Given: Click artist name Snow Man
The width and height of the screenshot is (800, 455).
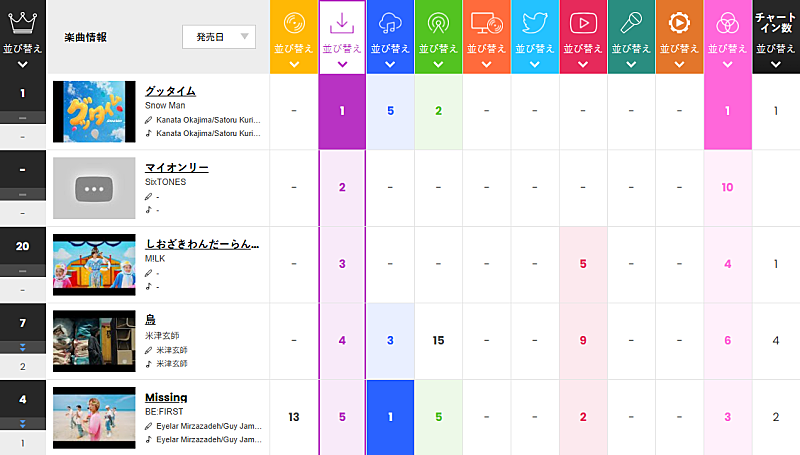Looking at the screenshot, I should [x=165, y=105].
